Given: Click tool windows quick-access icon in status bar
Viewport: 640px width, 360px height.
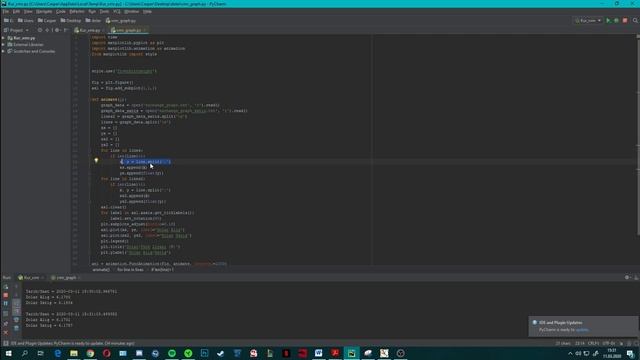Looking at the screenshot, I should click(6, 343).
